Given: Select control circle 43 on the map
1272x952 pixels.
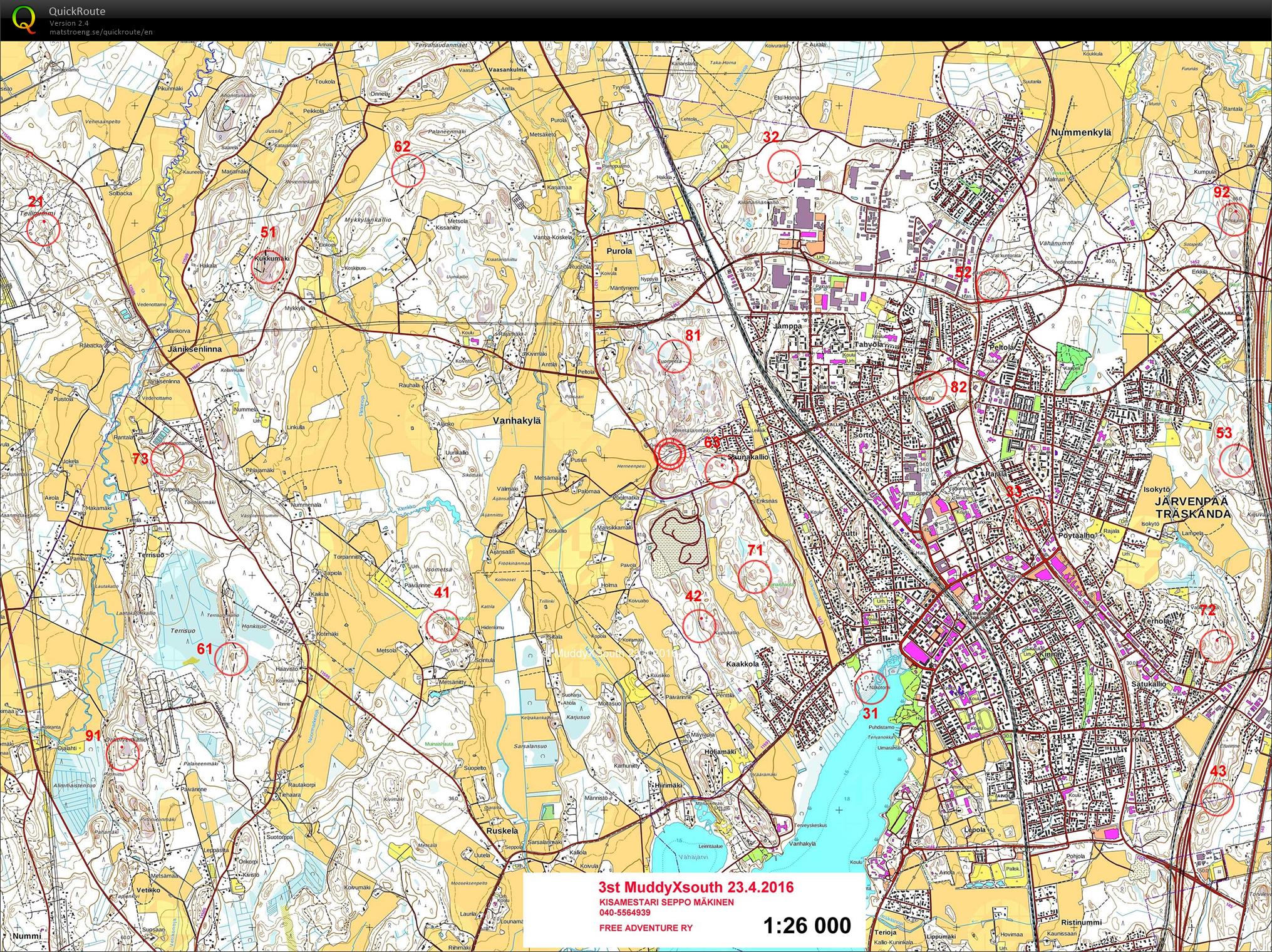Looking at the screenshot, I should point(1217,799).
